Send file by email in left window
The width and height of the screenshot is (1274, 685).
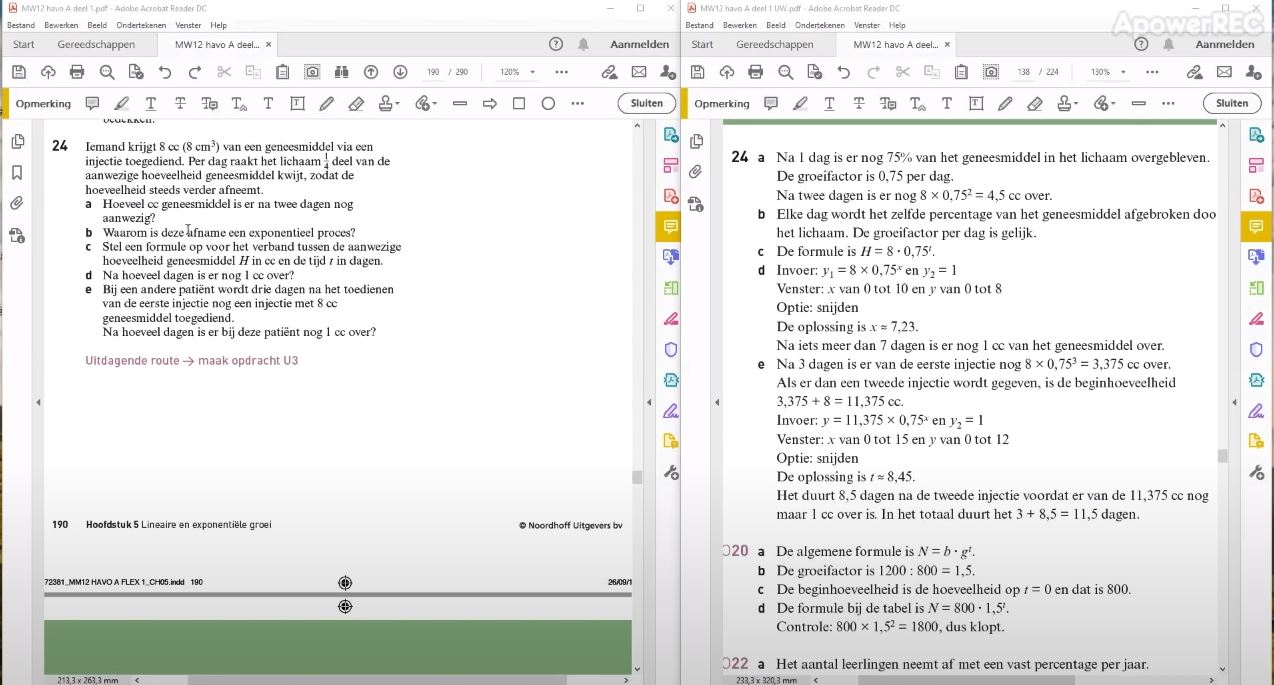[x=639, y=72]
